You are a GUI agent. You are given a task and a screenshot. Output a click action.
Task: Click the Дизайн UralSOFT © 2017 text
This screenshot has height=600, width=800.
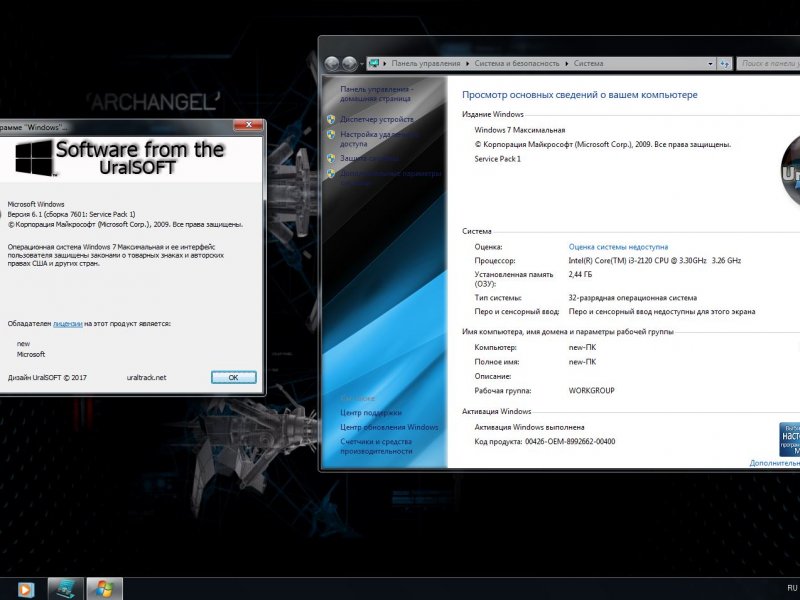(x=47, y=378)
